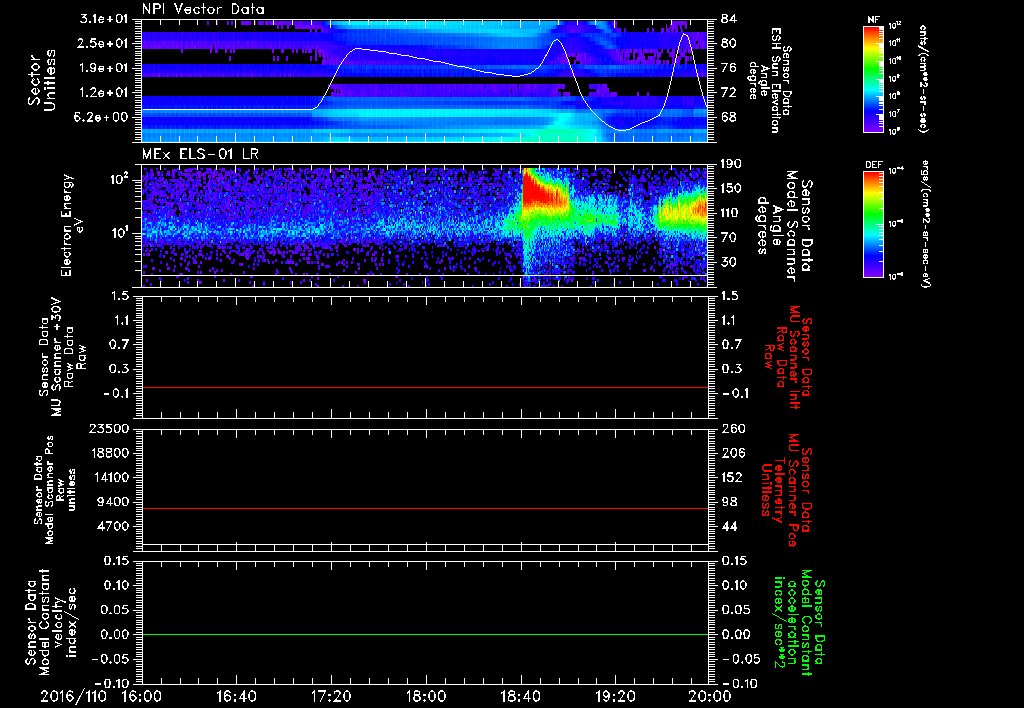The image size is (1024, 708).
Task: Click the 110 scanner angle tick label
Action: coord(731,213)
